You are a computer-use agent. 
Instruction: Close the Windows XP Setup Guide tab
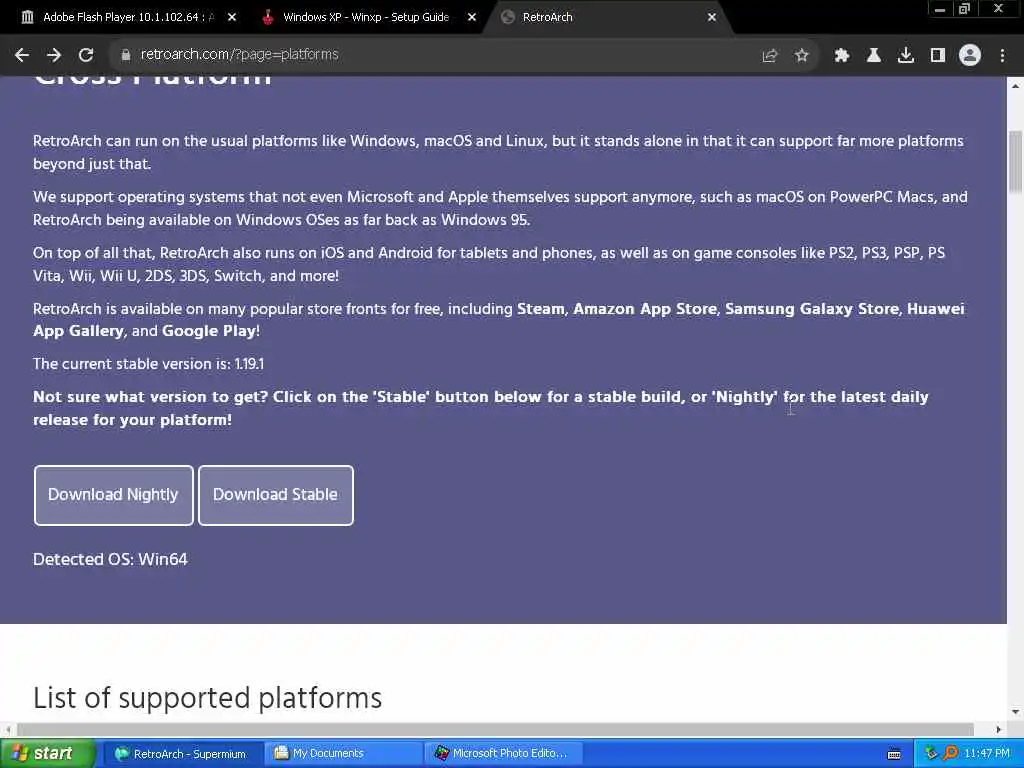coord(472,18)
